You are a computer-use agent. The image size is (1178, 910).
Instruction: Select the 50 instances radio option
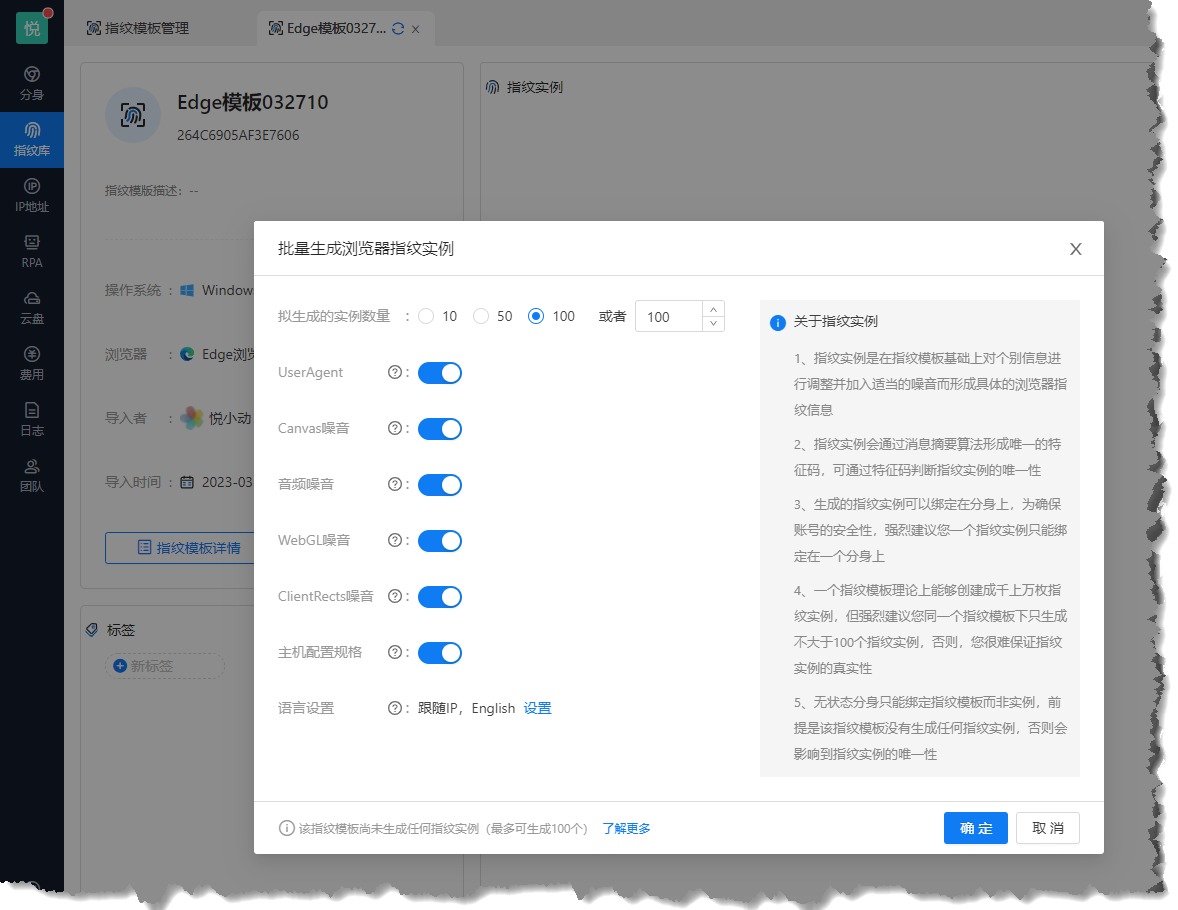(481, 316)
